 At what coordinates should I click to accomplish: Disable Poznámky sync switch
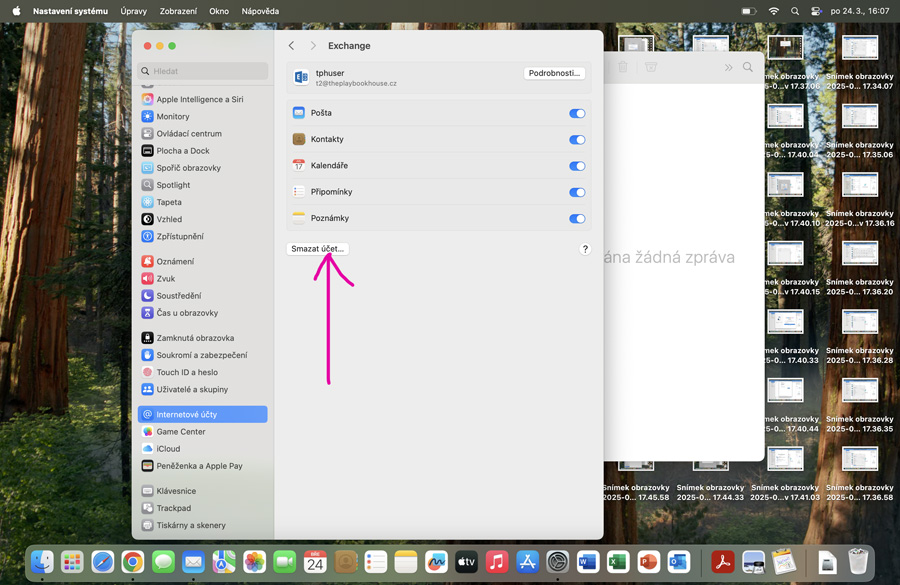(577, 218)
